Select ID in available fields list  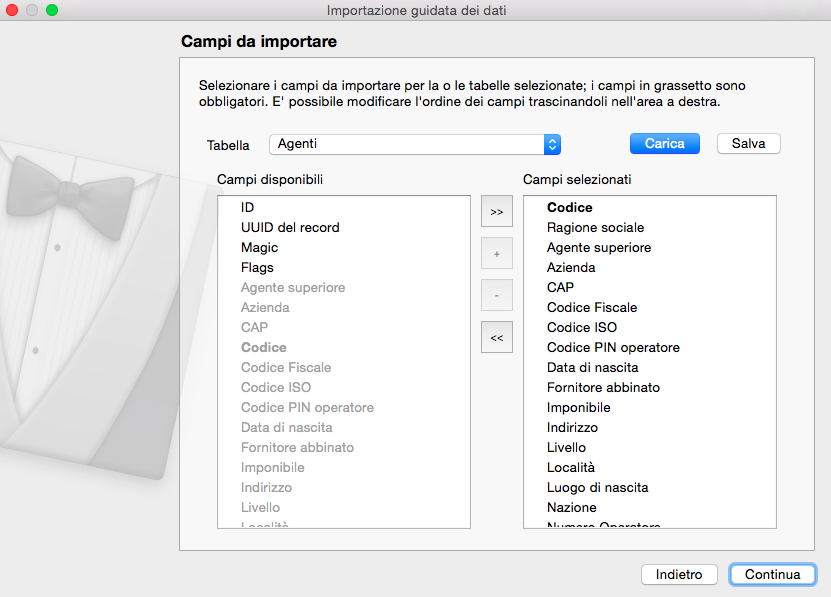point(248,207)
